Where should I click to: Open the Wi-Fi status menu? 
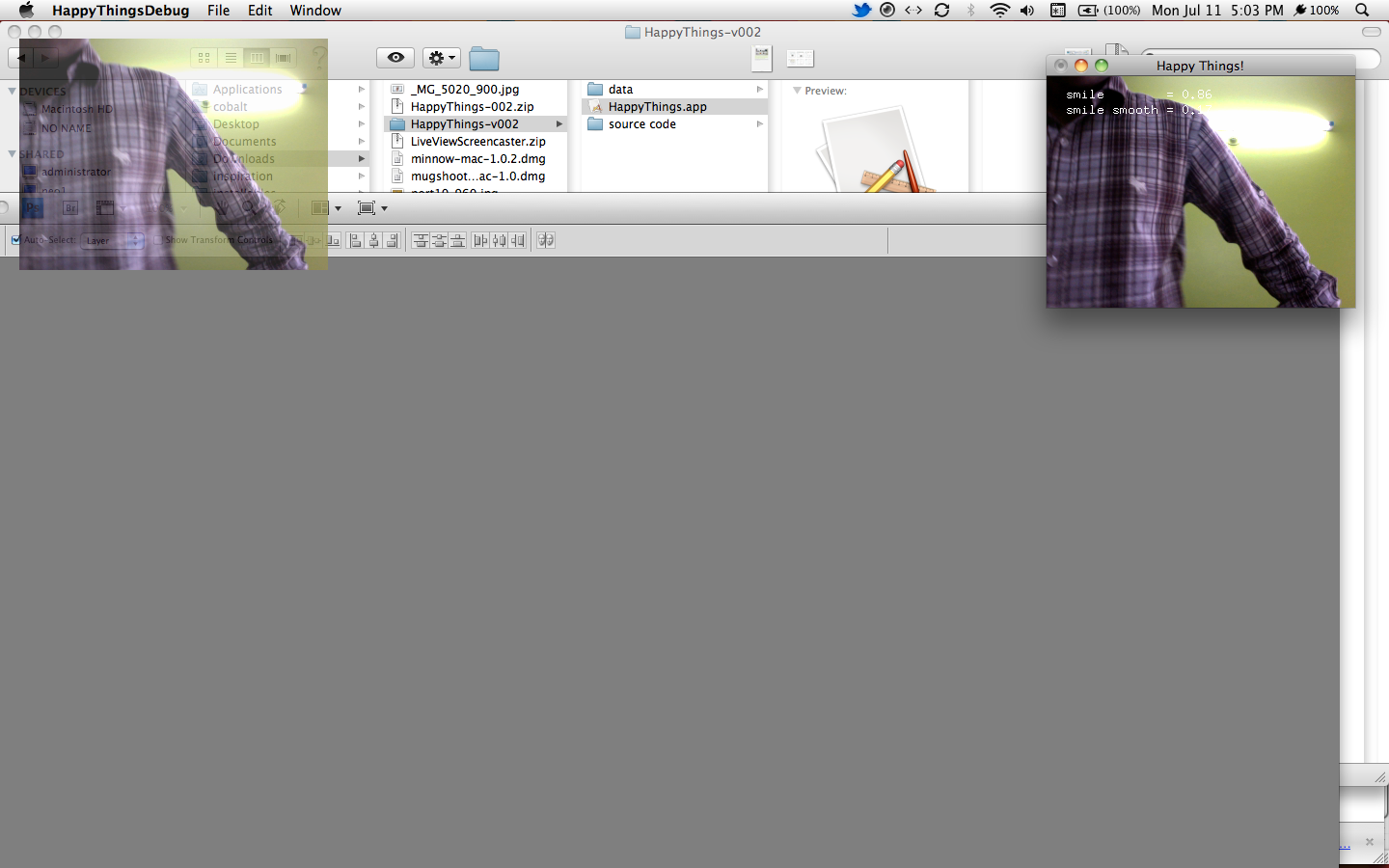[999, 10]
